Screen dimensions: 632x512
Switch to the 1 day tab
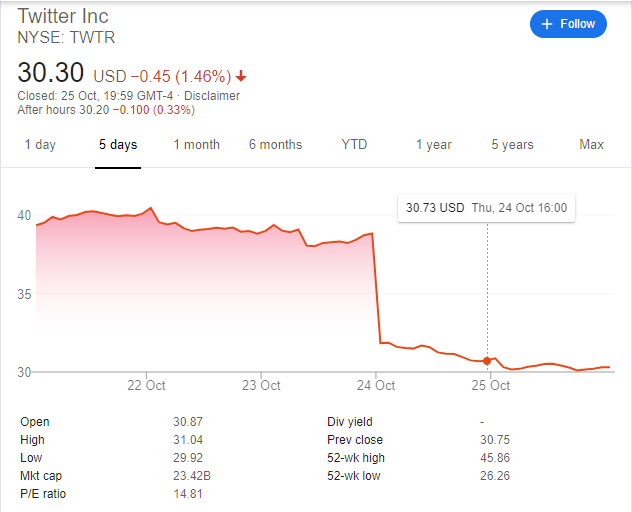tap(40, 145)
